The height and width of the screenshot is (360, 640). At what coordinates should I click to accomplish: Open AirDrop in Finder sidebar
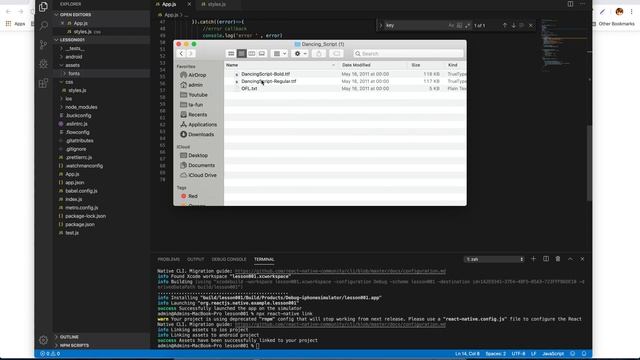coord(198,75)
